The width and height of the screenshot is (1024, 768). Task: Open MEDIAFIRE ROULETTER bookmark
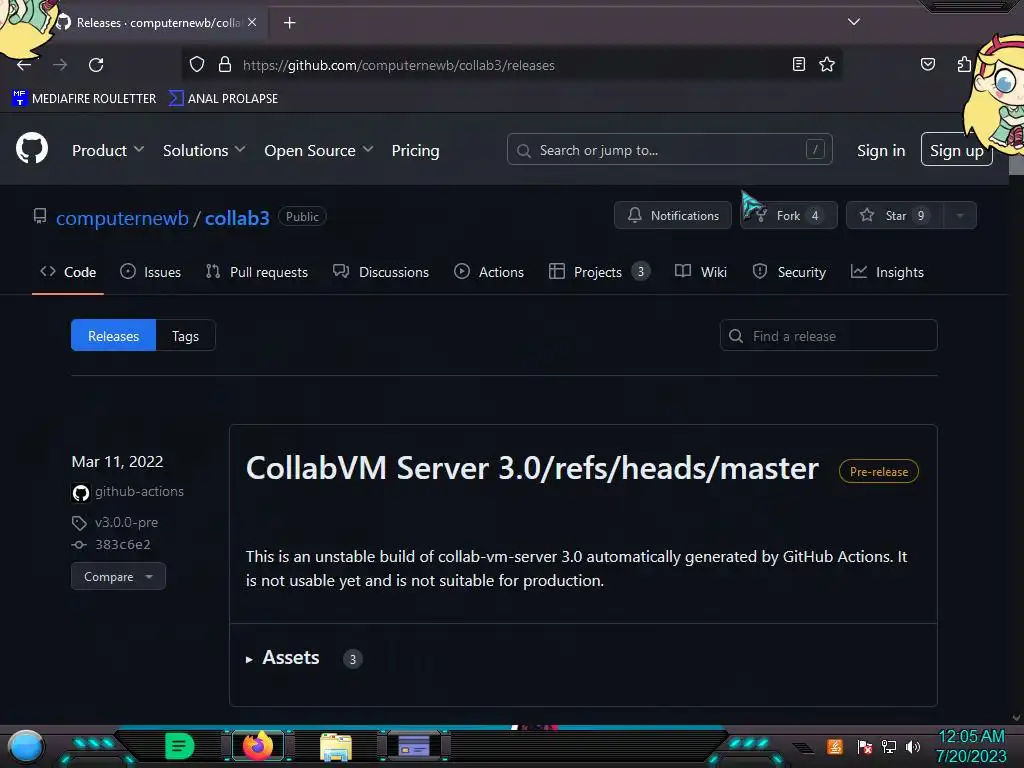tap(84, 99)
